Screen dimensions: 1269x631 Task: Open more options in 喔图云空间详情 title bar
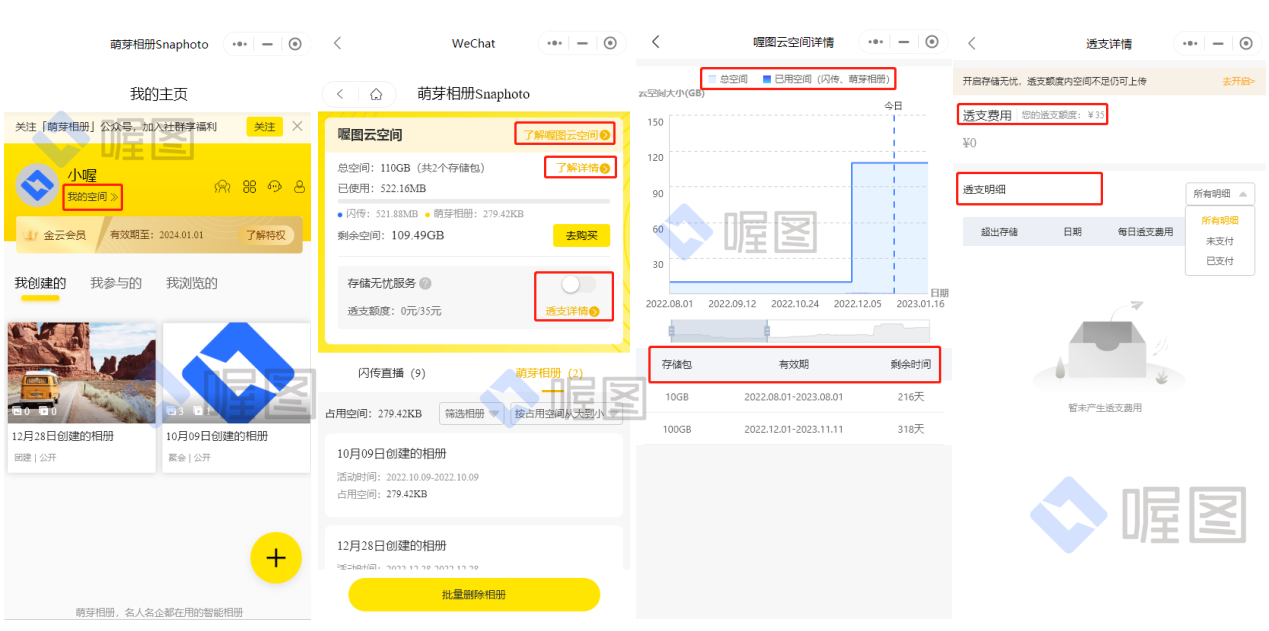coord(875,42)
